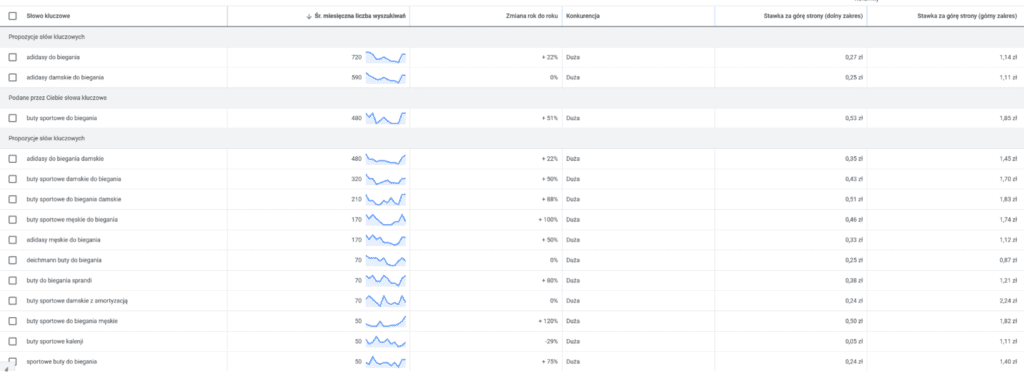Screen dimensions: 1024x372
Task: Open trend chart for deichmann buty do biegania
Action: click(x=386, y=260)
